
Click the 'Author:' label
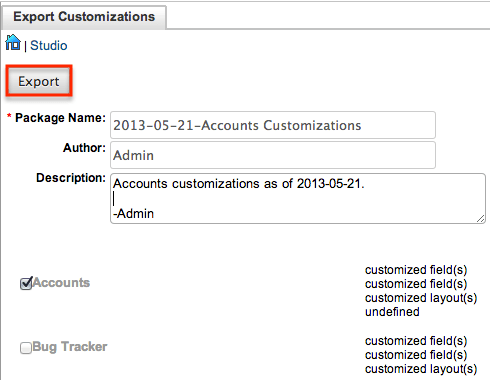tap(84, 148)
